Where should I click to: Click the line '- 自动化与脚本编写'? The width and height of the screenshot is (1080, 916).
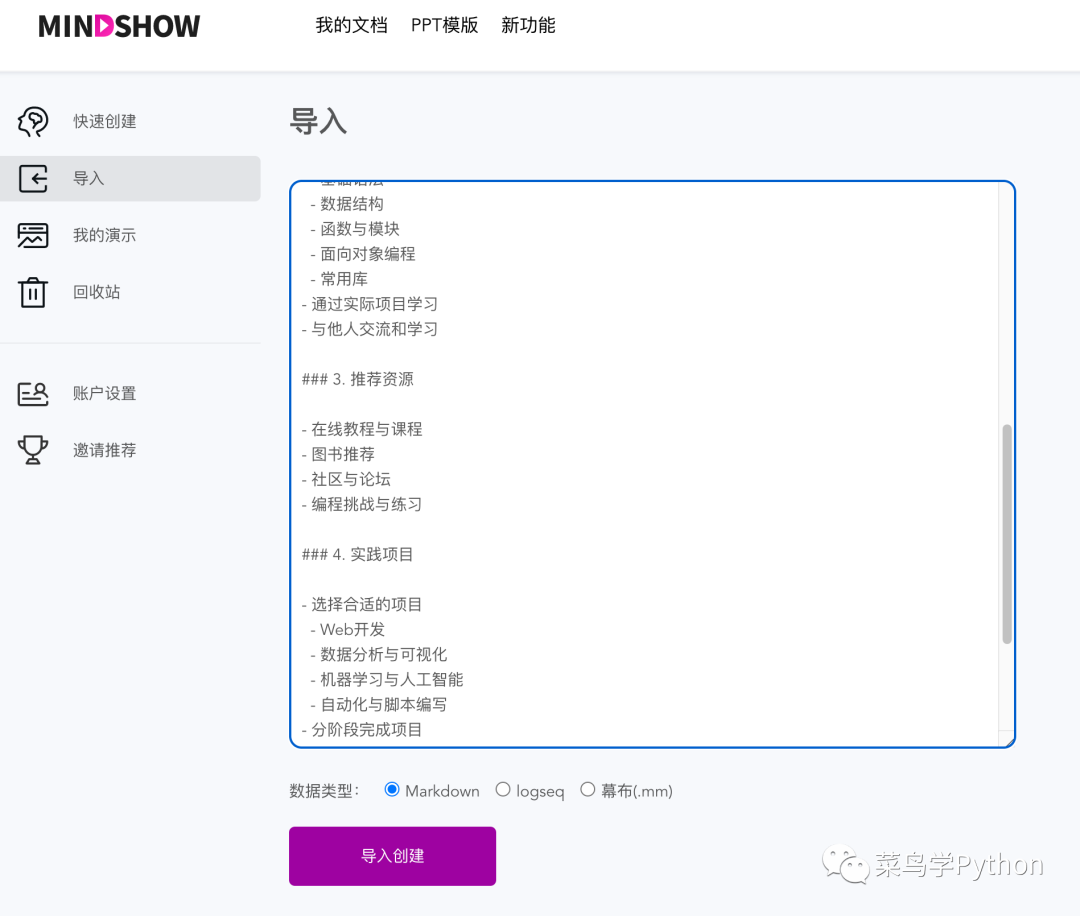click(x=378, y=705)
